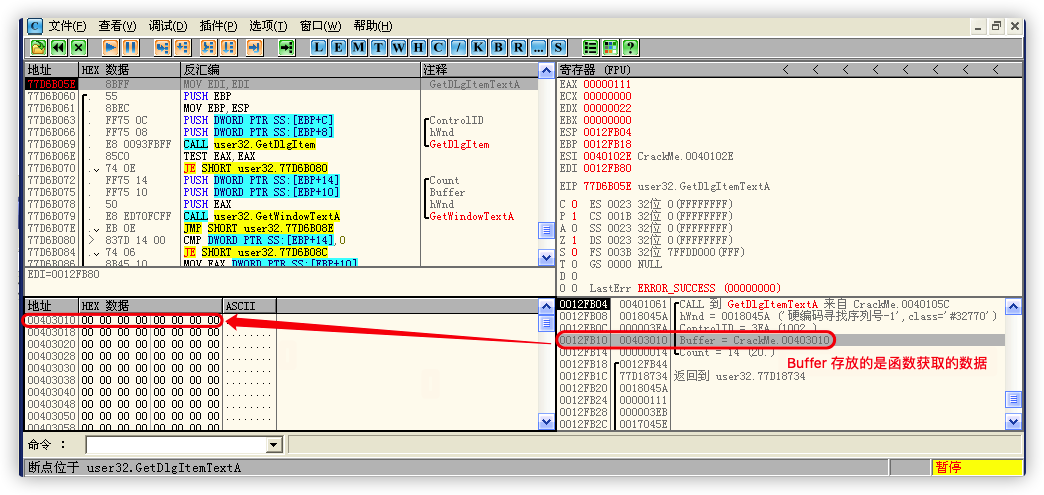Viewport: 1044px width, 495px height.
Task: Open Executable modules with E button
Action: pyautogui.click(x=339, y=47)
